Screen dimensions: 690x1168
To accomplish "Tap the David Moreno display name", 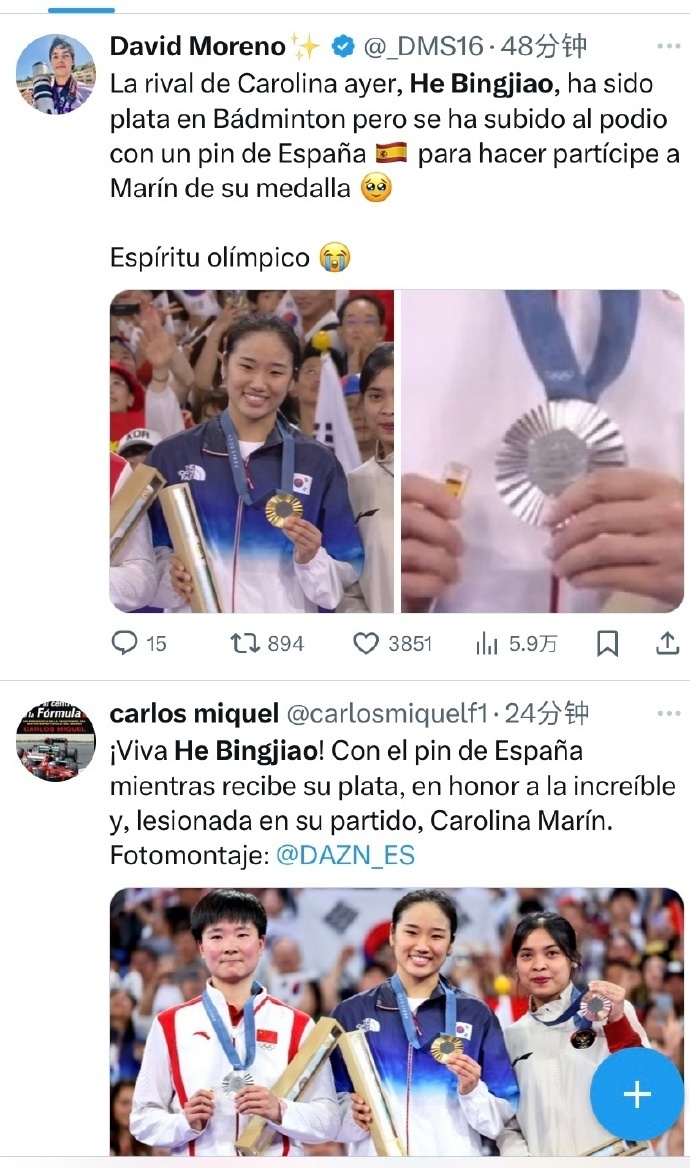I will [197, 46].
